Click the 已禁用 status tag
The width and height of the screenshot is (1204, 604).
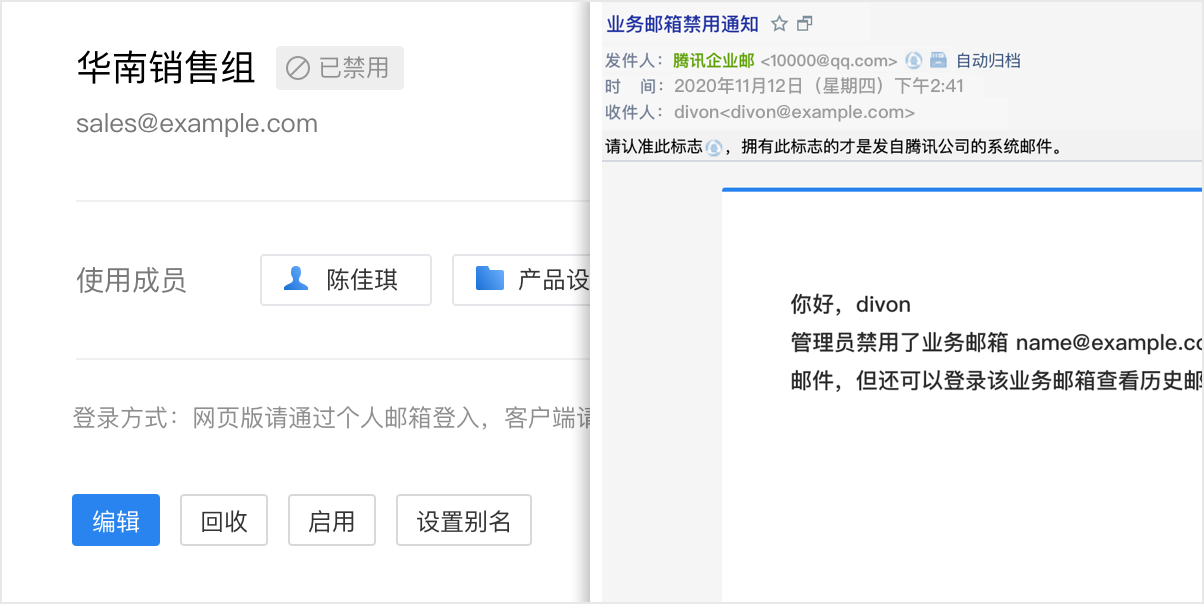click(340, 68)
